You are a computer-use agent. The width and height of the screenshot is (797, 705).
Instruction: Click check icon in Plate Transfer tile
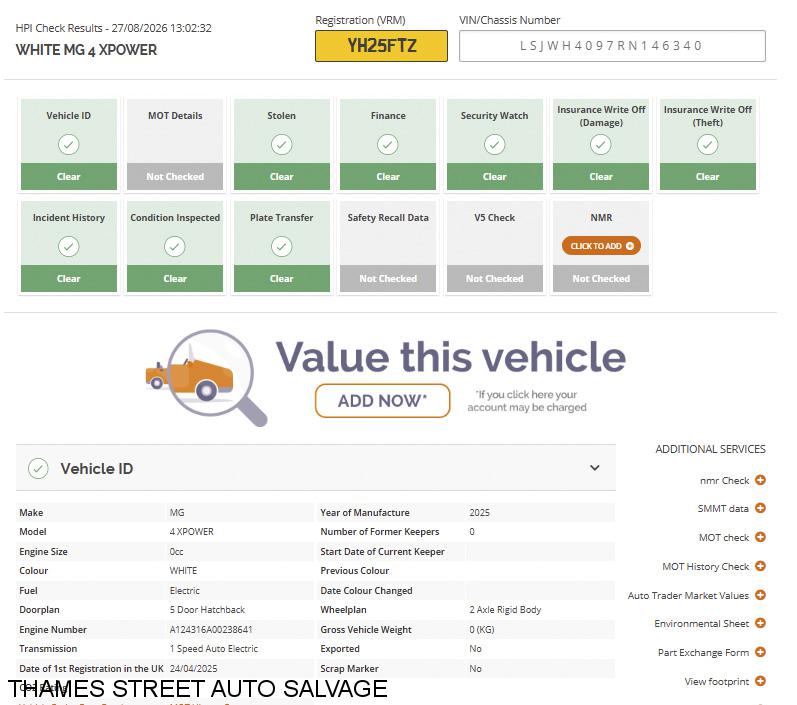click(282, 247)
